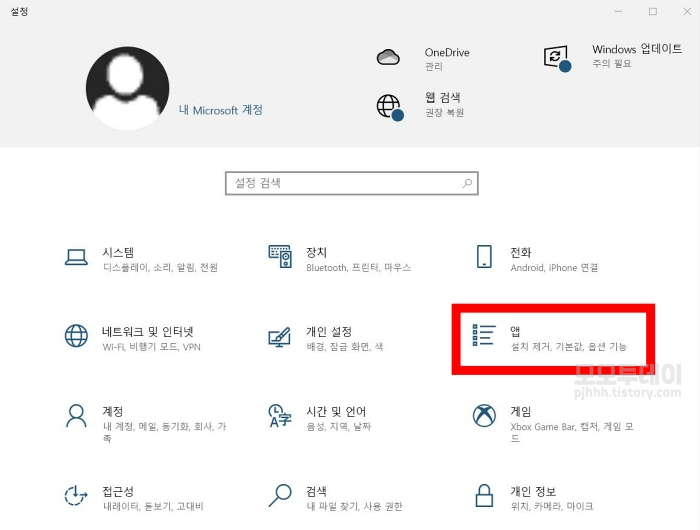700x530 pixels.
Task: Select the 게임 title text
Action: coord(521,411)
